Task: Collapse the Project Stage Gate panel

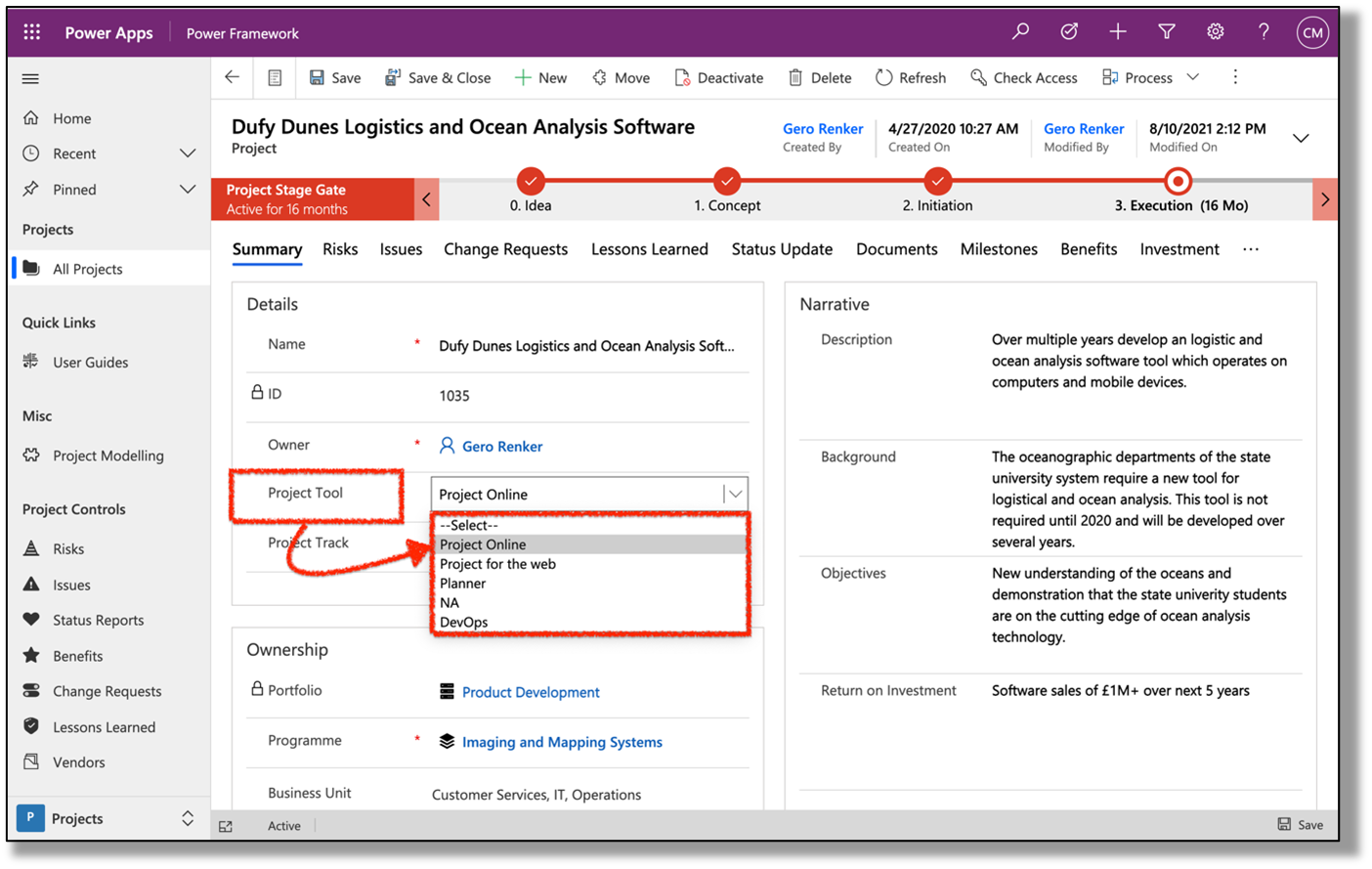Action: coord(426,199)
